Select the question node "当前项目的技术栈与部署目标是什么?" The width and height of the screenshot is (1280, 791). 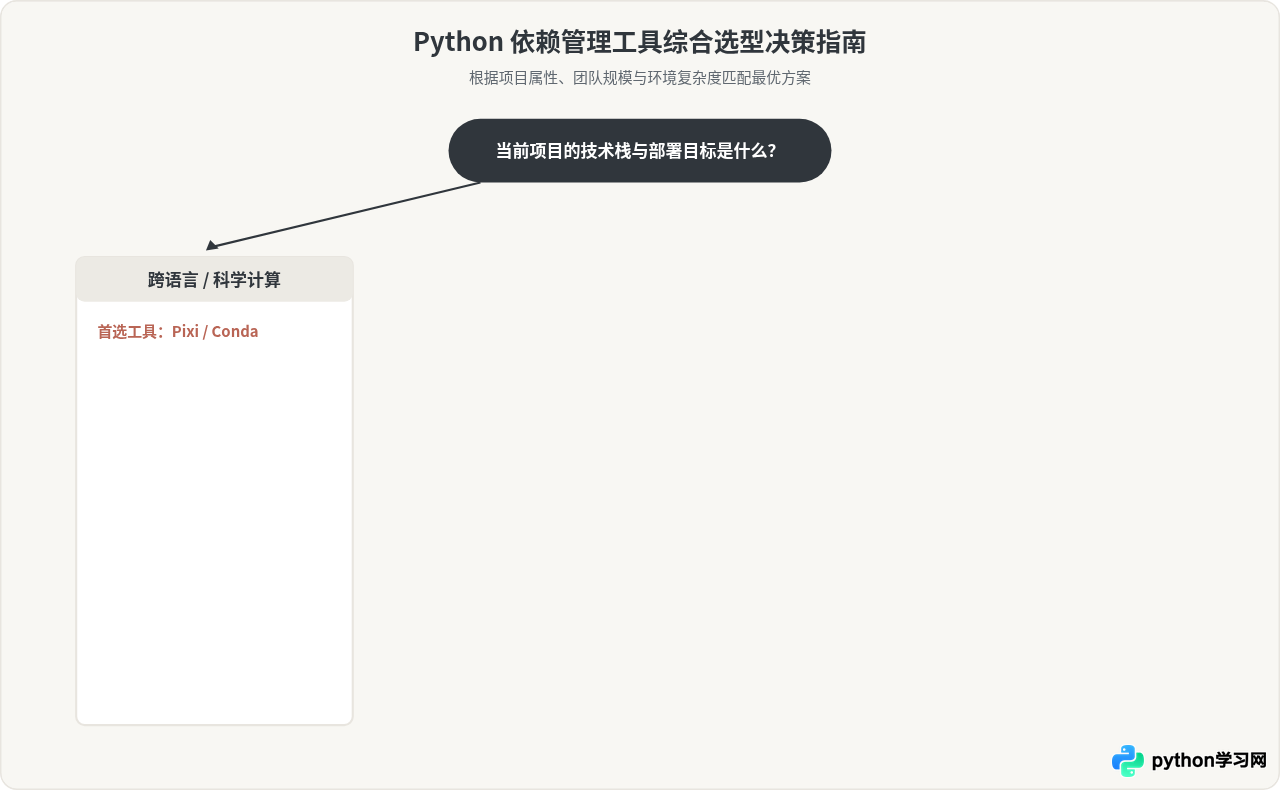click(640, 151)
